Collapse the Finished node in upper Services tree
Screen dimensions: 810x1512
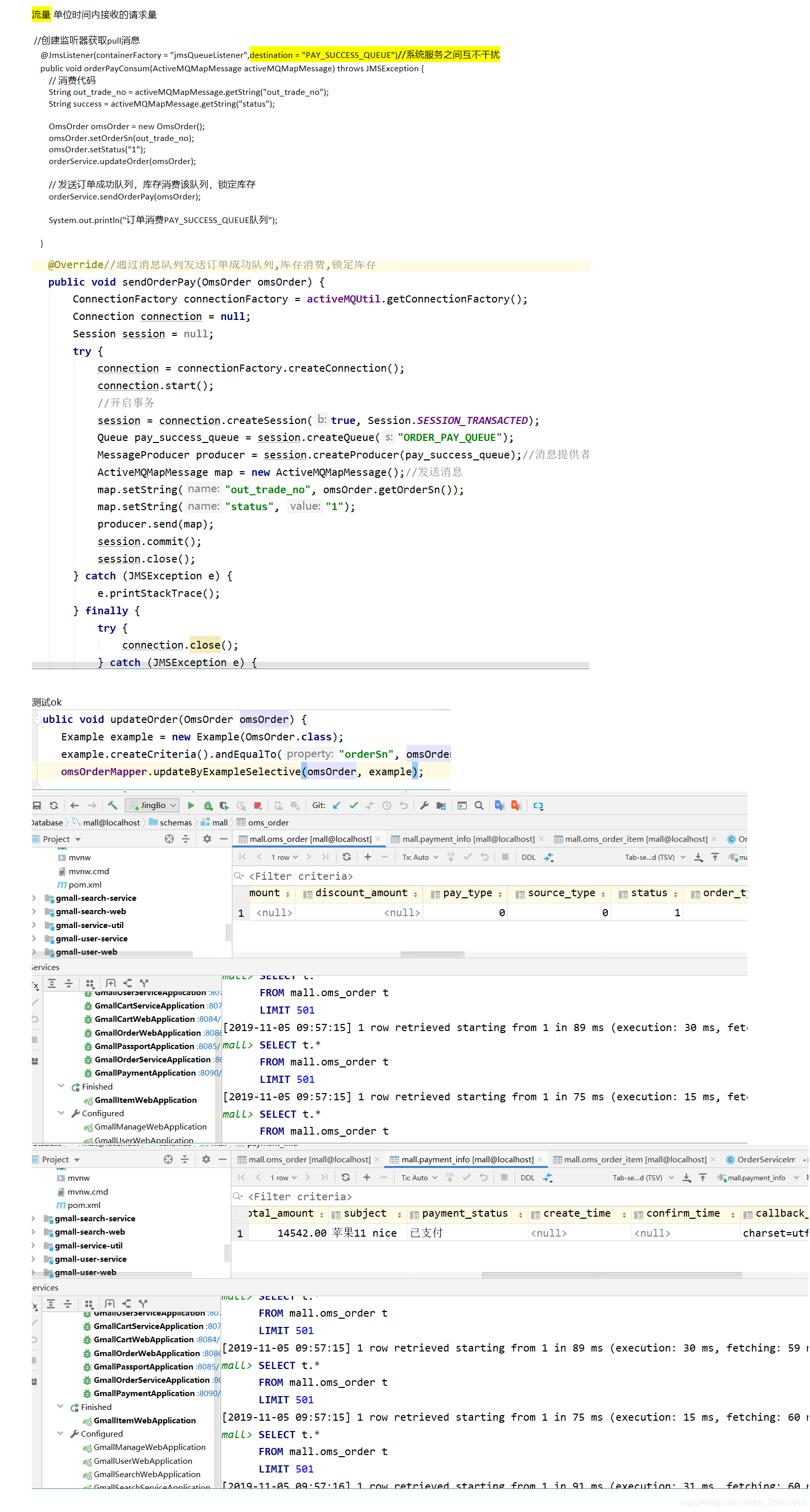coord(61,1086)
